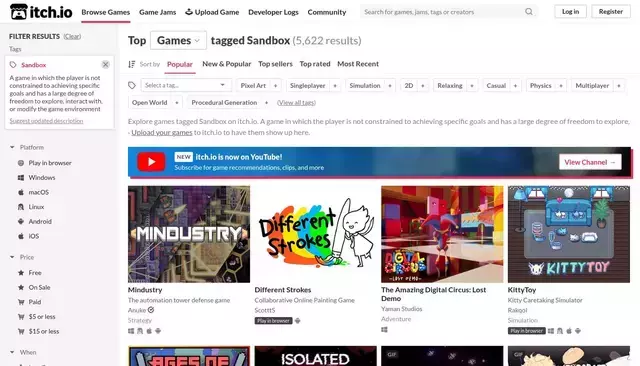Image resolution: width=640 pixels, height=366 pixels.
Task: Remove the Sandbox tag filter
Action: [105, 64]
